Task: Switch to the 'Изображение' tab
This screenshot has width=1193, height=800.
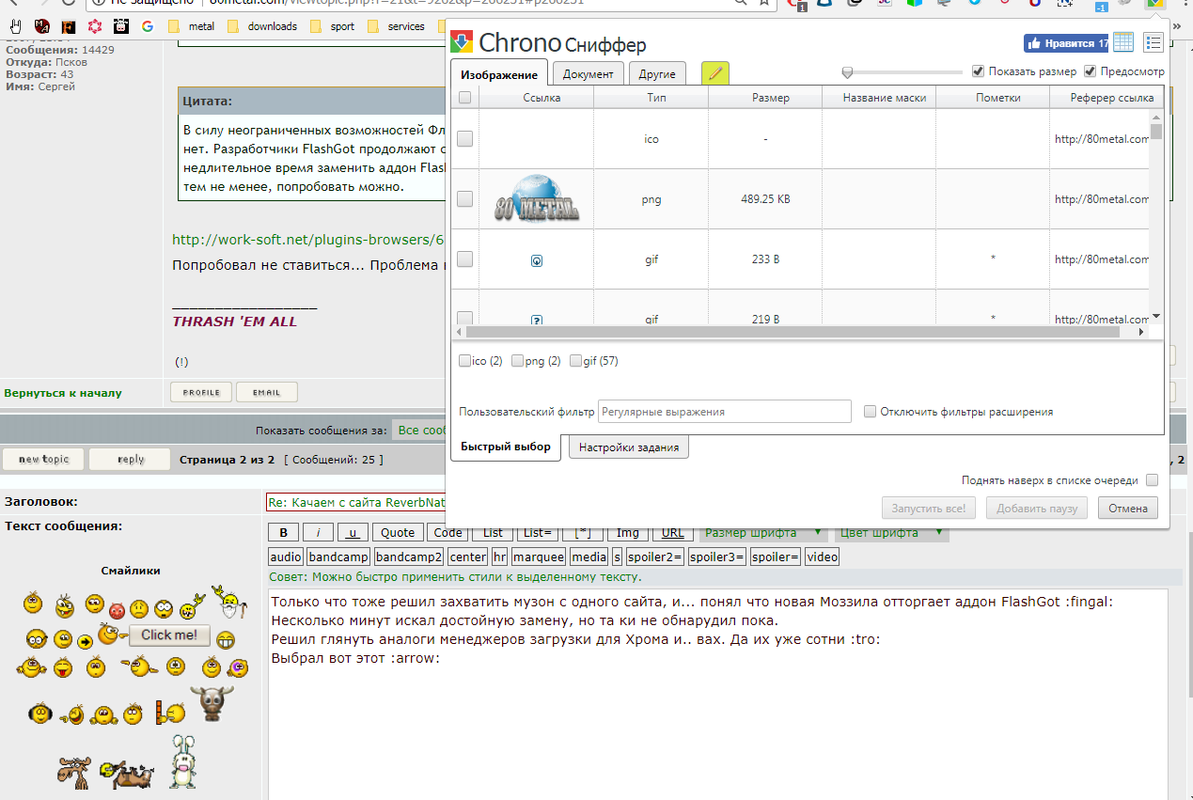Action: pyautogui.click(x=499, y=75)
